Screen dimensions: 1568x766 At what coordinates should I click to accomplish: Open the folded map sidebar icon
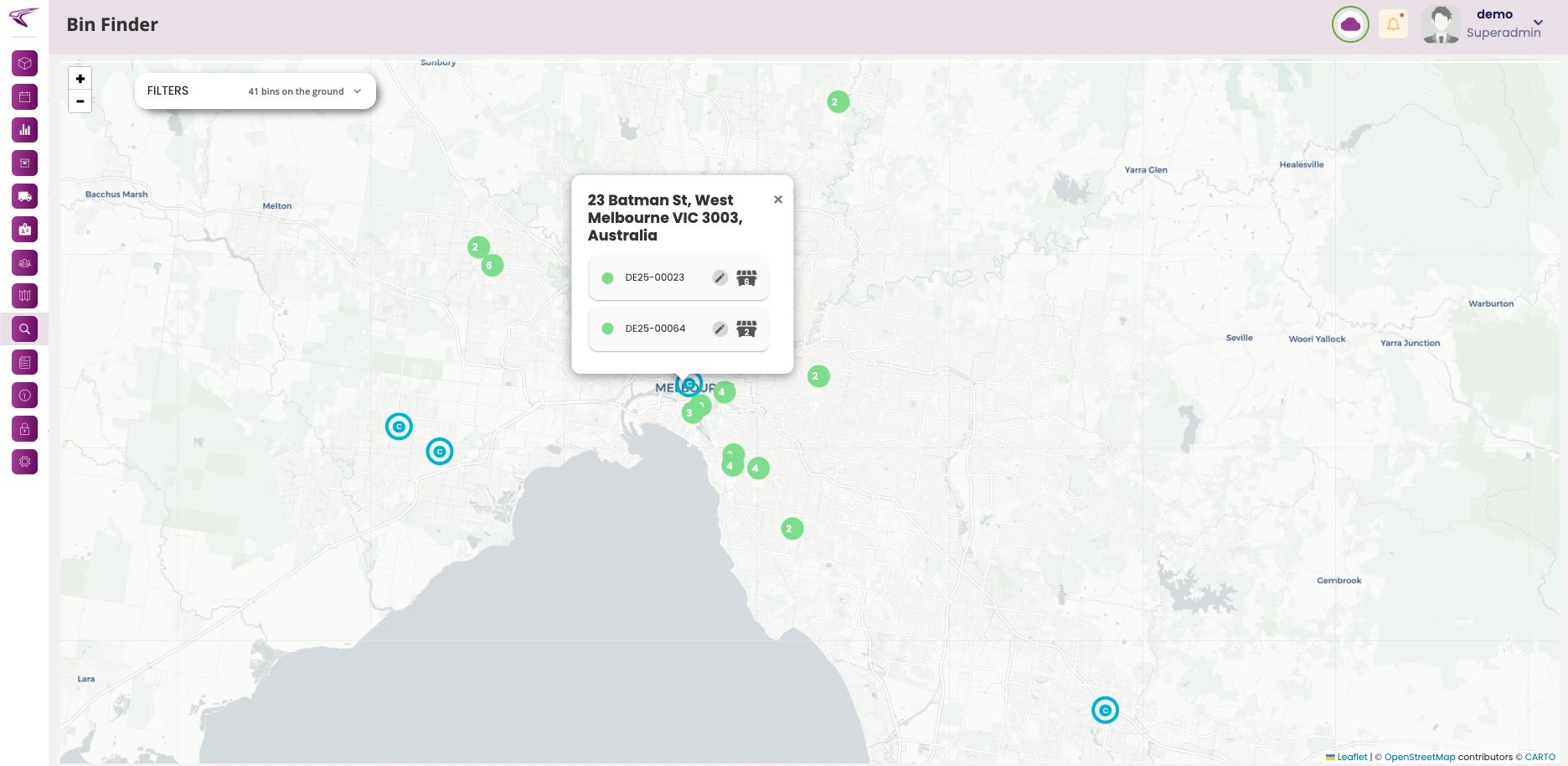coord(24,296)
